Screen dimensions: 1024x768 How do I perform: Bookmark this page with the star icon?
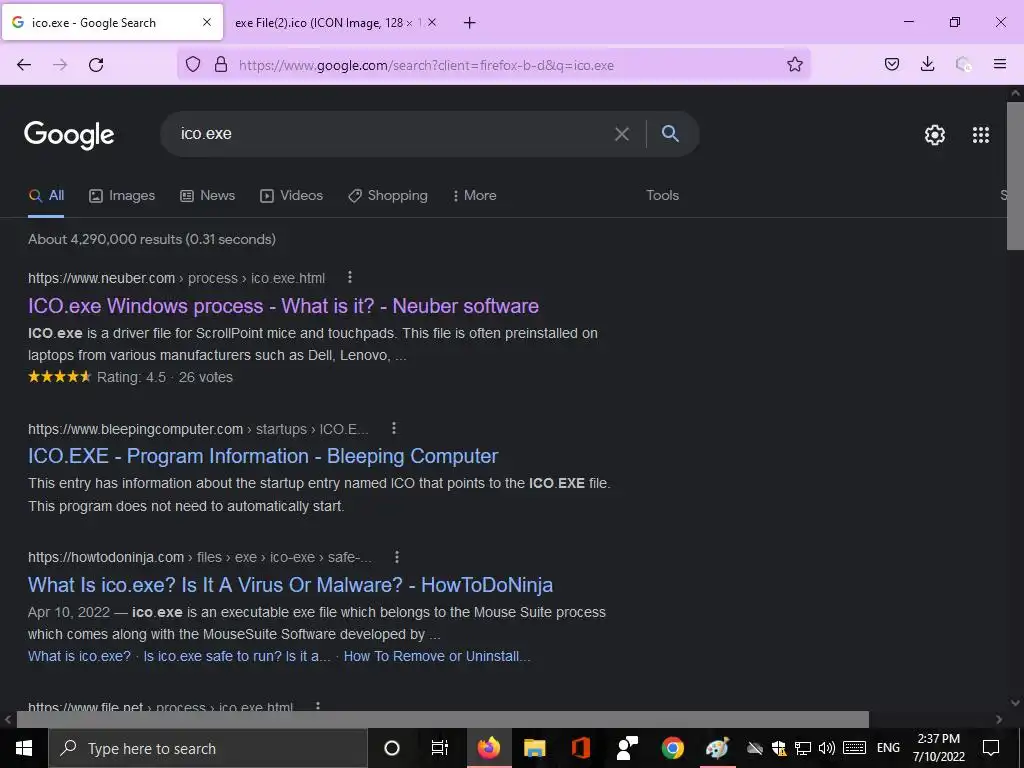click(x=795, y=64)
